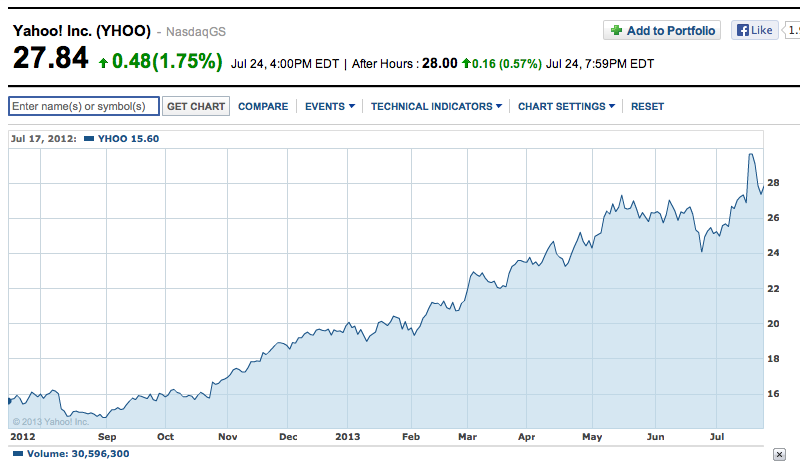The width and height of the screenshot is (800, 463).
Task: Open the COMPARE option
Action: click(263, 107)
